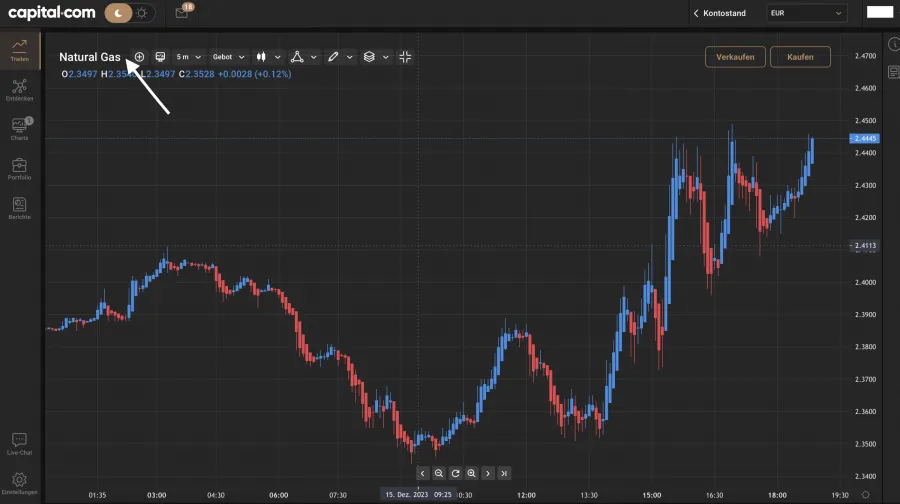
Task: Click the info icon on right panel
Action: pyautogui.click(x=894, y=44)
